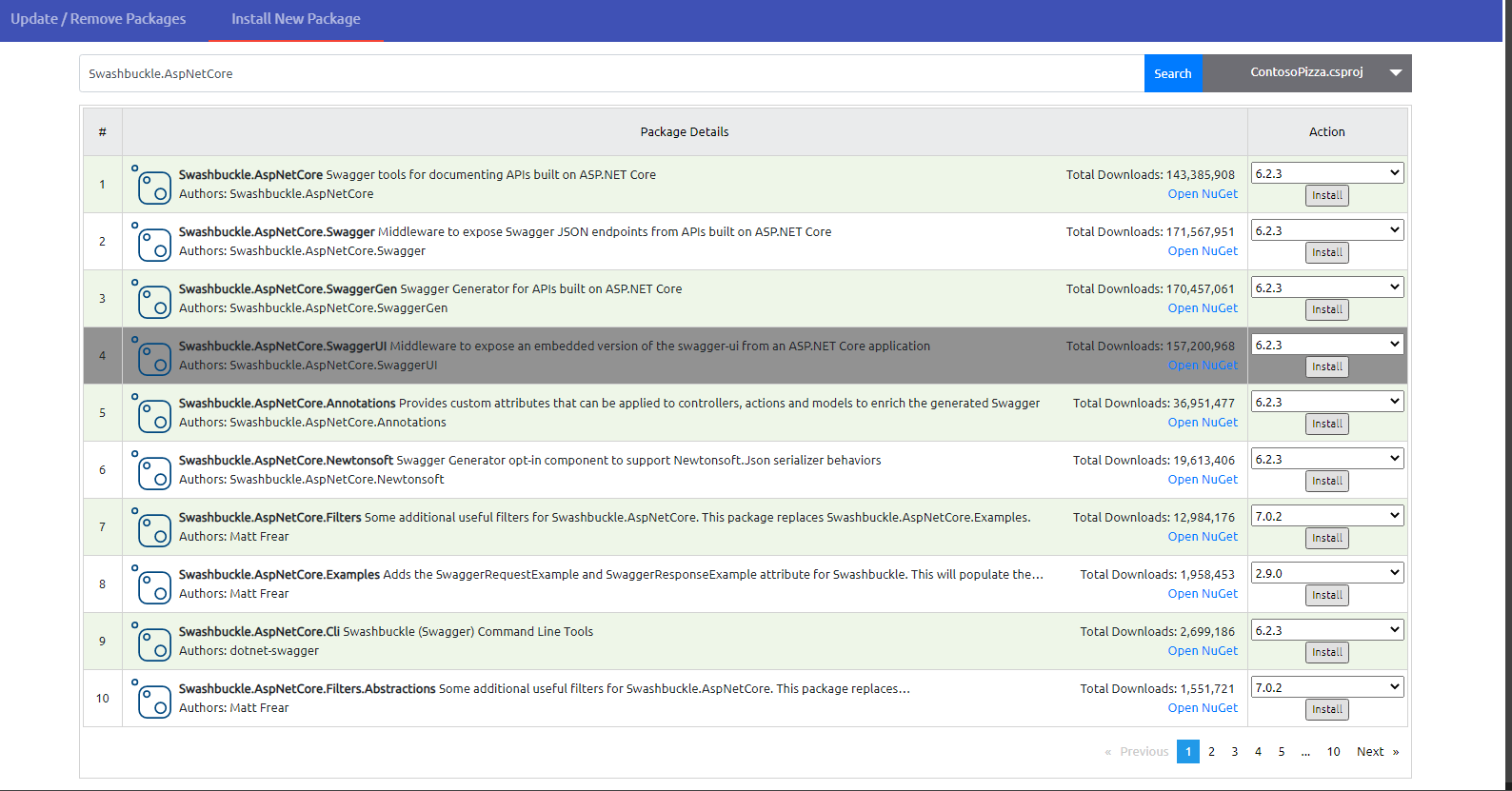Image resolution: width=1512 pixels, height=791 pixels.
Task: Install Swashbuckle.AspNetCore.Examples package
Action: click(x=1327, y=596)
